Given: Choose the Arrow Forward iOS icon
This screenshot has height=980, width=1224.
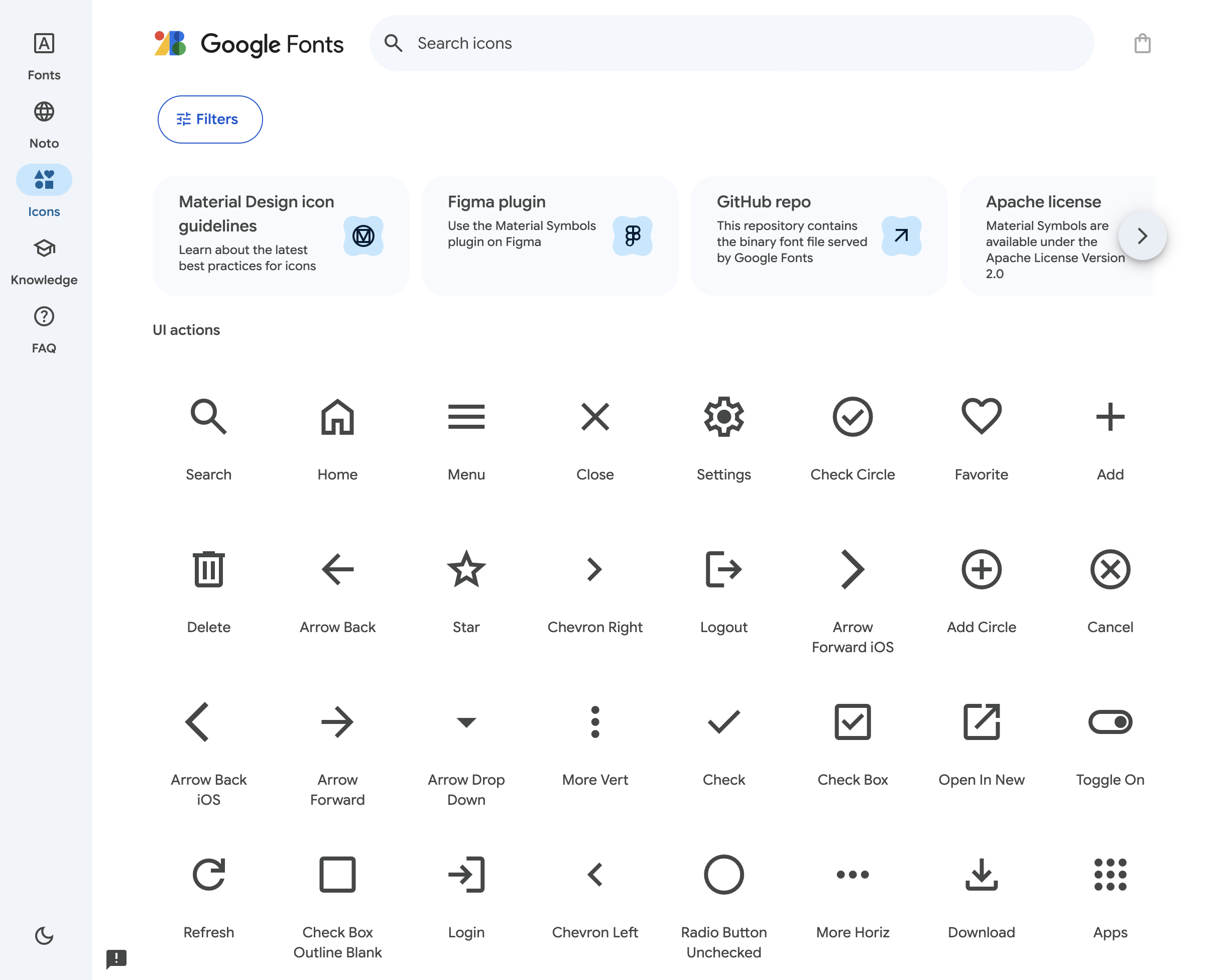Looking at the screenshot, I should coord(852,569).
